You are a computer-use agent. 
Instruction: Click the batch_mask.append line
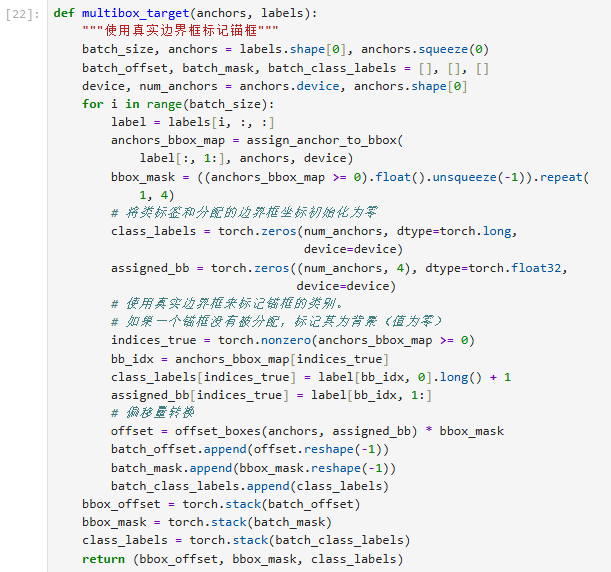pos(253,468)
